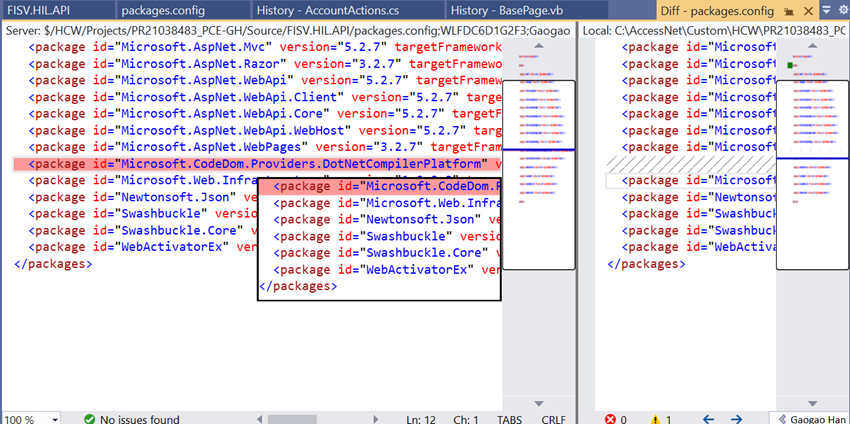
Task: Click the Microsoft.AspNet.Razor package line in server pane
Action: tap(265, 64)
